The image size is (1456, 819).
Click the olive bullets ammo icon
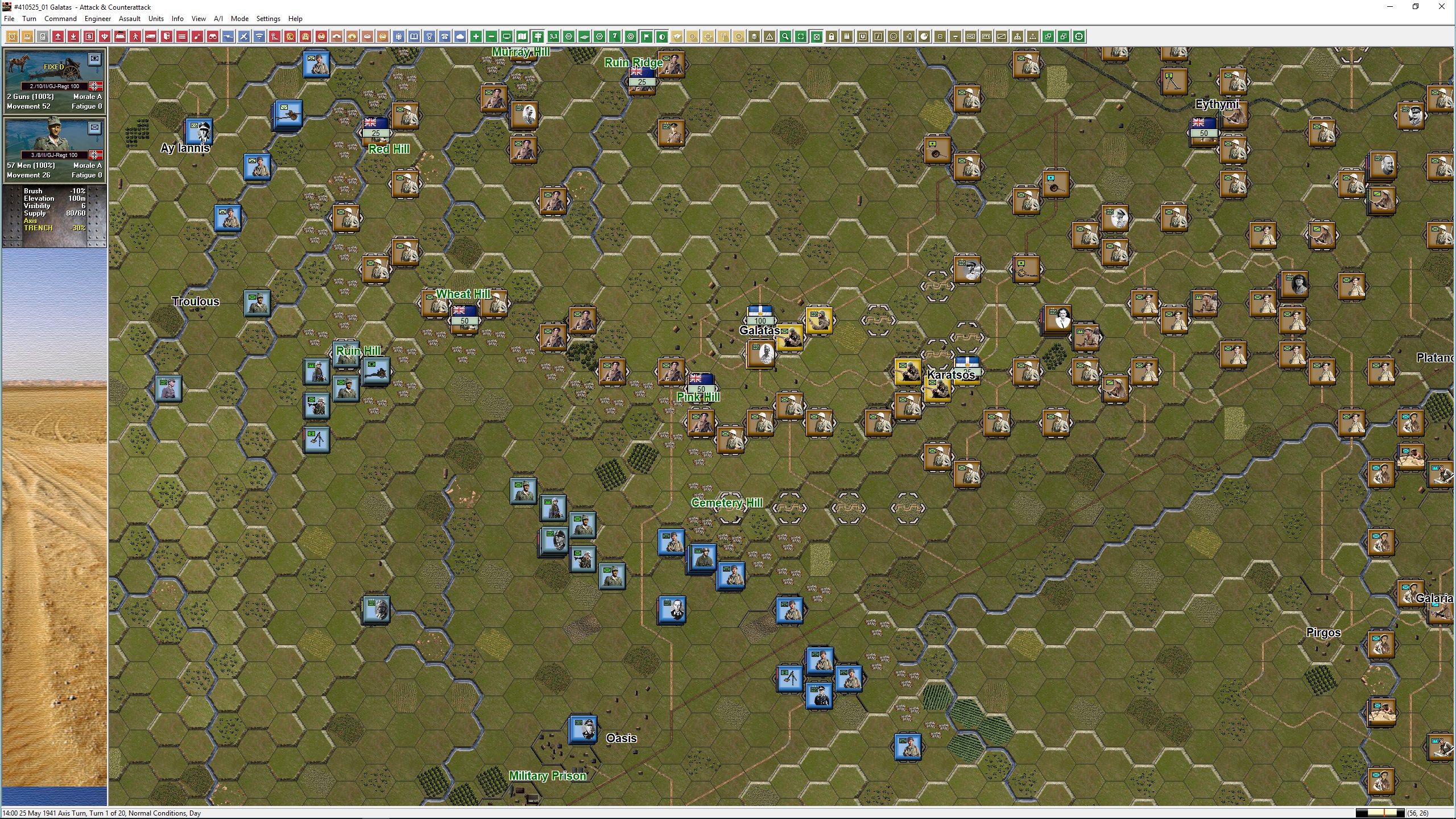pyautogui.click(x=847, y=37)
